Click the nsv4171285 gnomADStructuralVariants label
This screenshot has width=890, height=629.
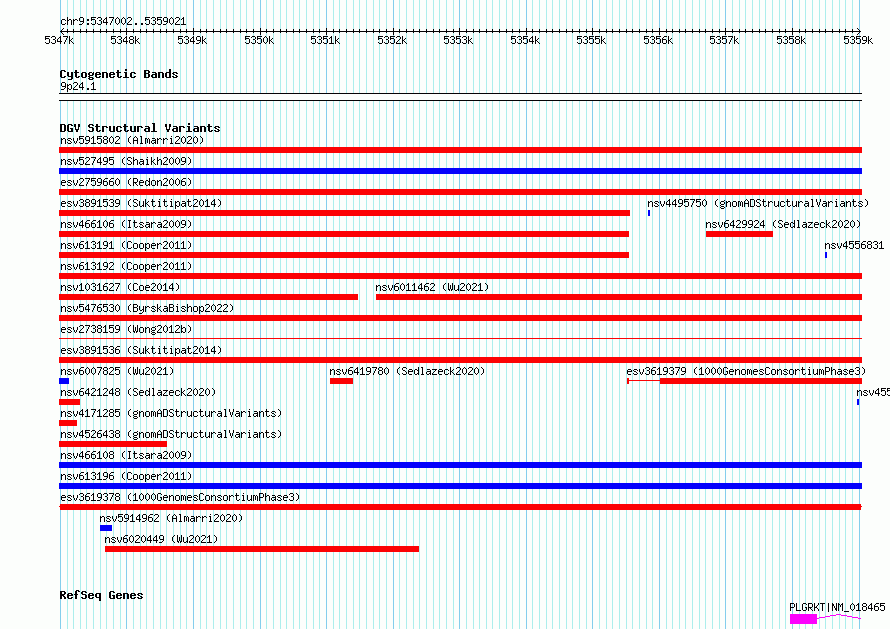point(171,413)
